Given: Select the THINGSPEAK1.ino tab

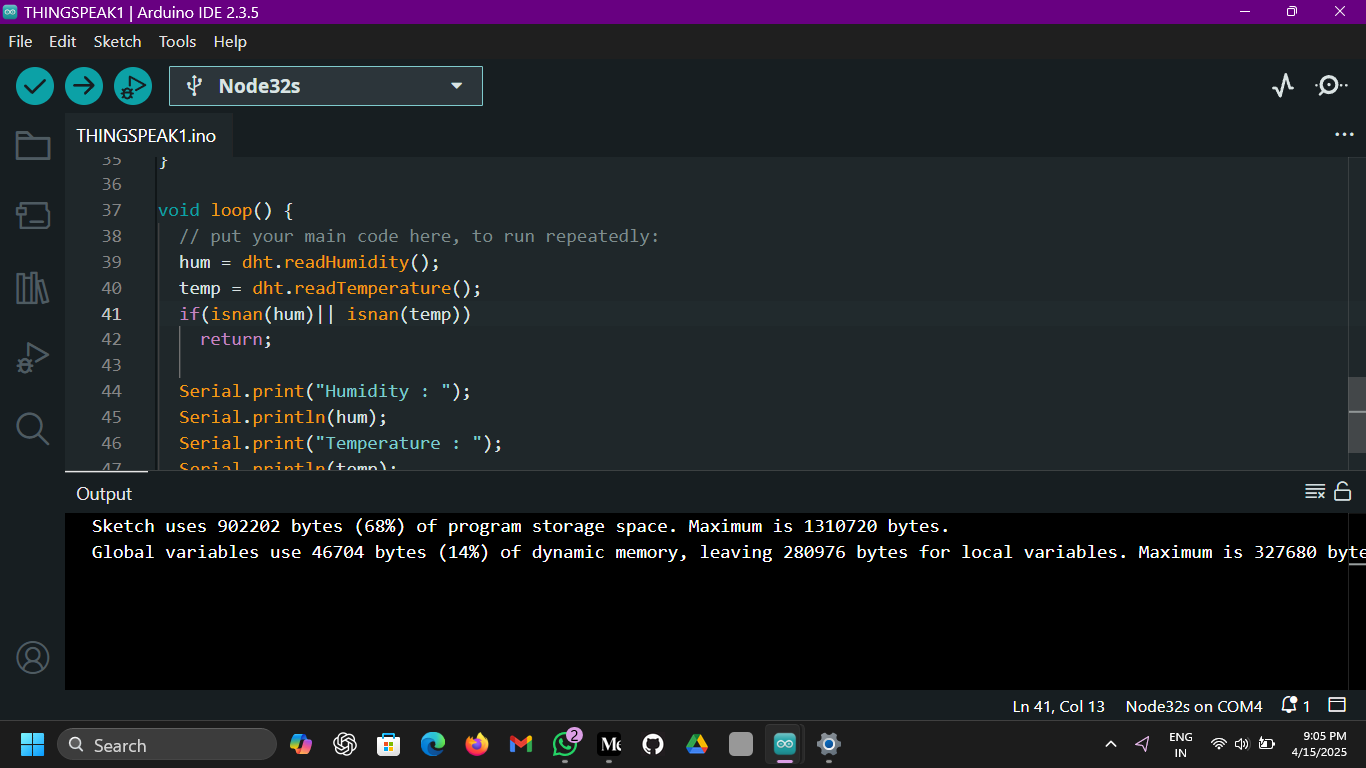Looking at the screenshot, I should 146,135.
